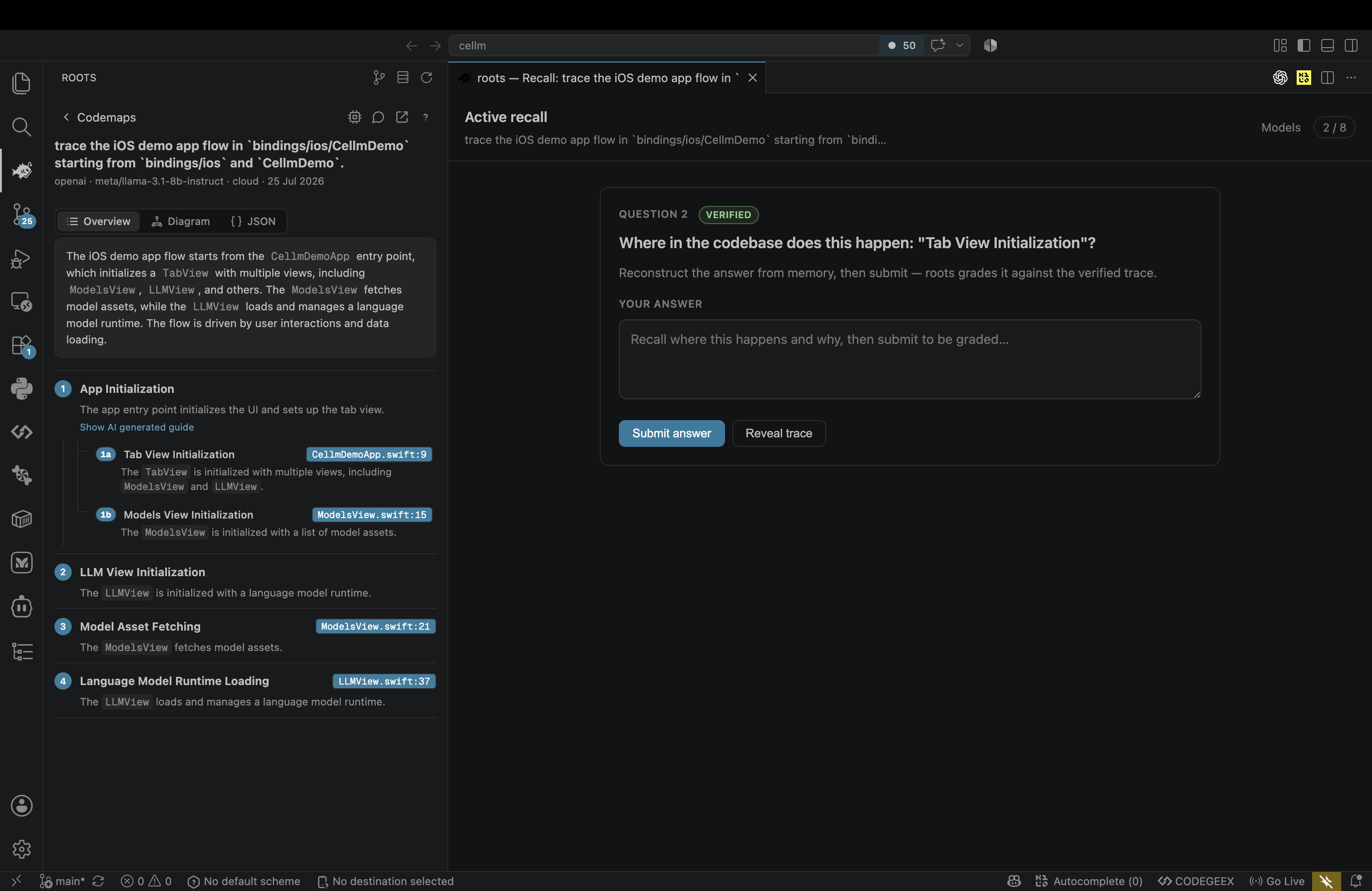1372x891 pixels.
Task: Open LLMView.swift:37 file reference
Action: [x=384, y=680]
